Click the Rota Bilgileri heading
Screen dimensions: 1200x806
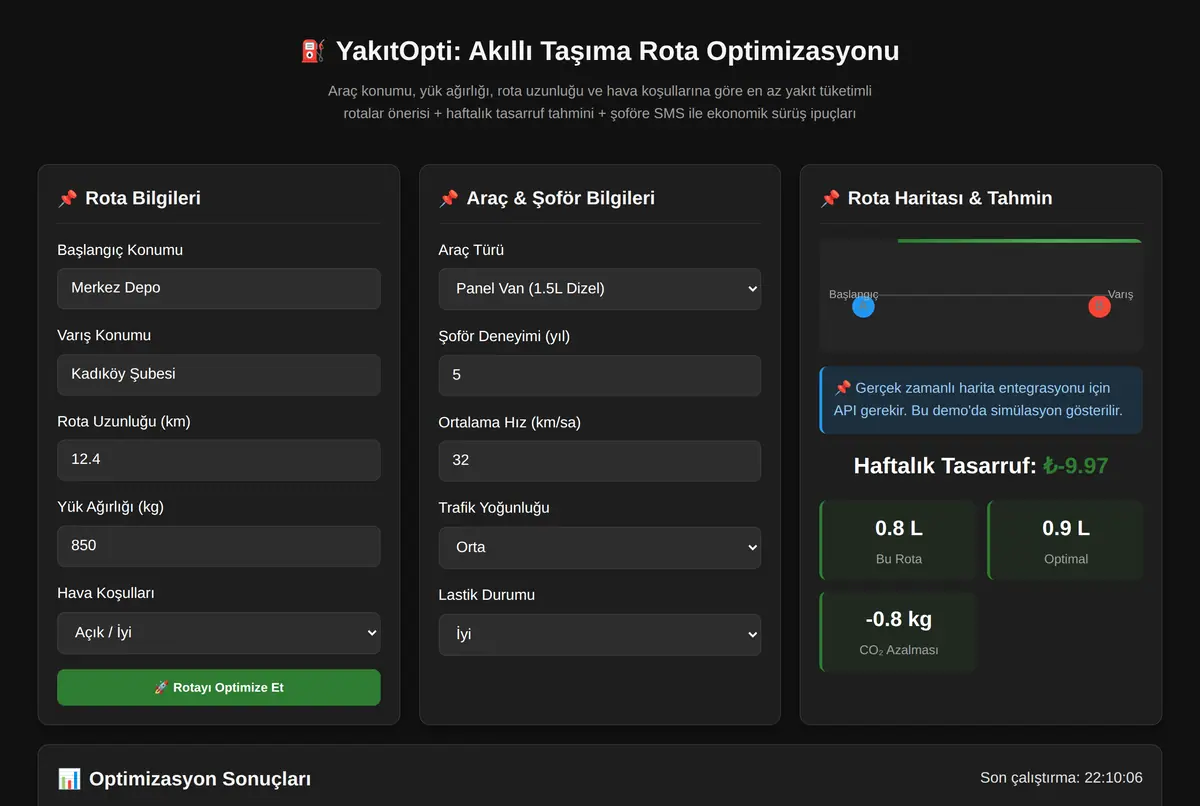click(x=143, y=199)
